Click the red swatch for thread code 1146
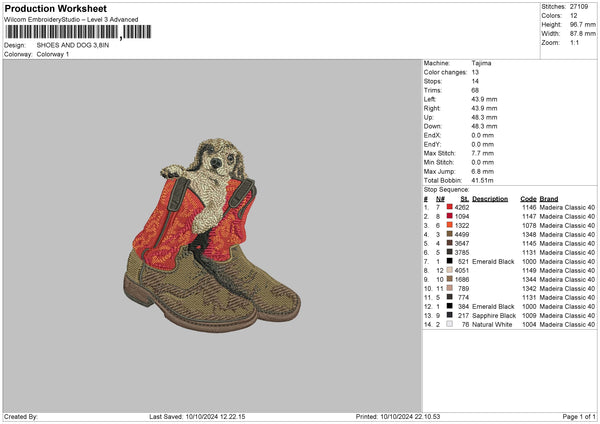This screenshot has width=600, height=424. click(450, 207)
